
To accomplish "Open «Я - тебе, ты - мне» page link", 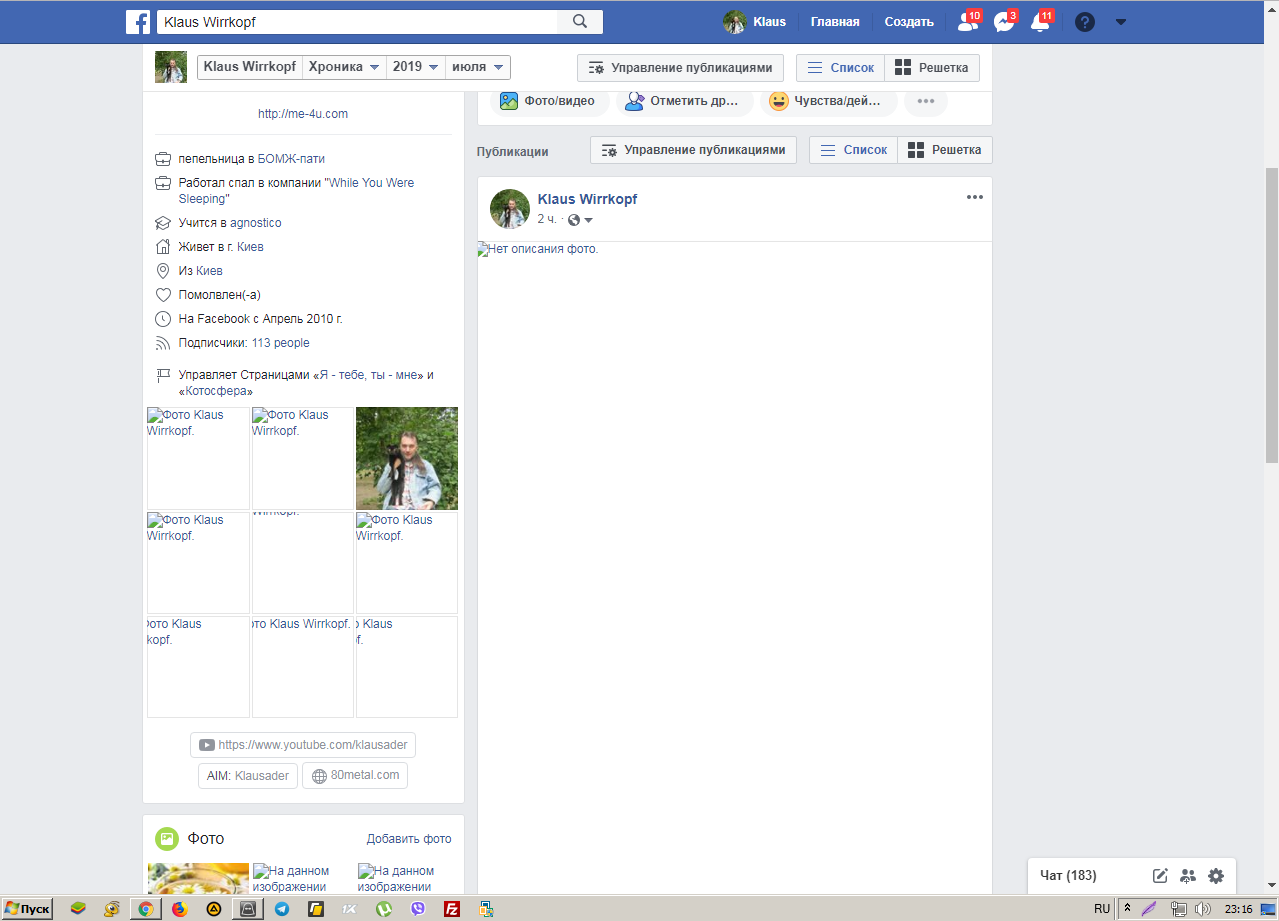I will 368,375.
